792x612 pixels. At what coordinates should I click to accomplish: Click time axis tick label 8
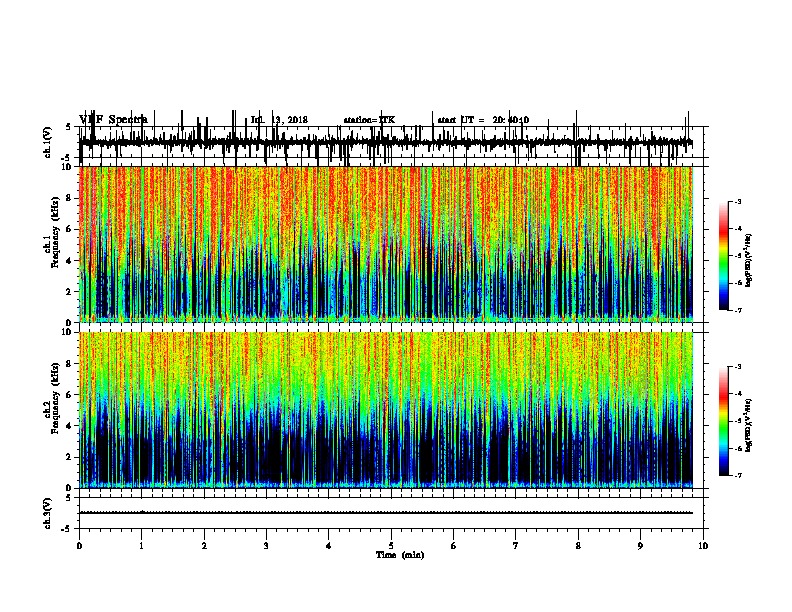coord(578,546)
